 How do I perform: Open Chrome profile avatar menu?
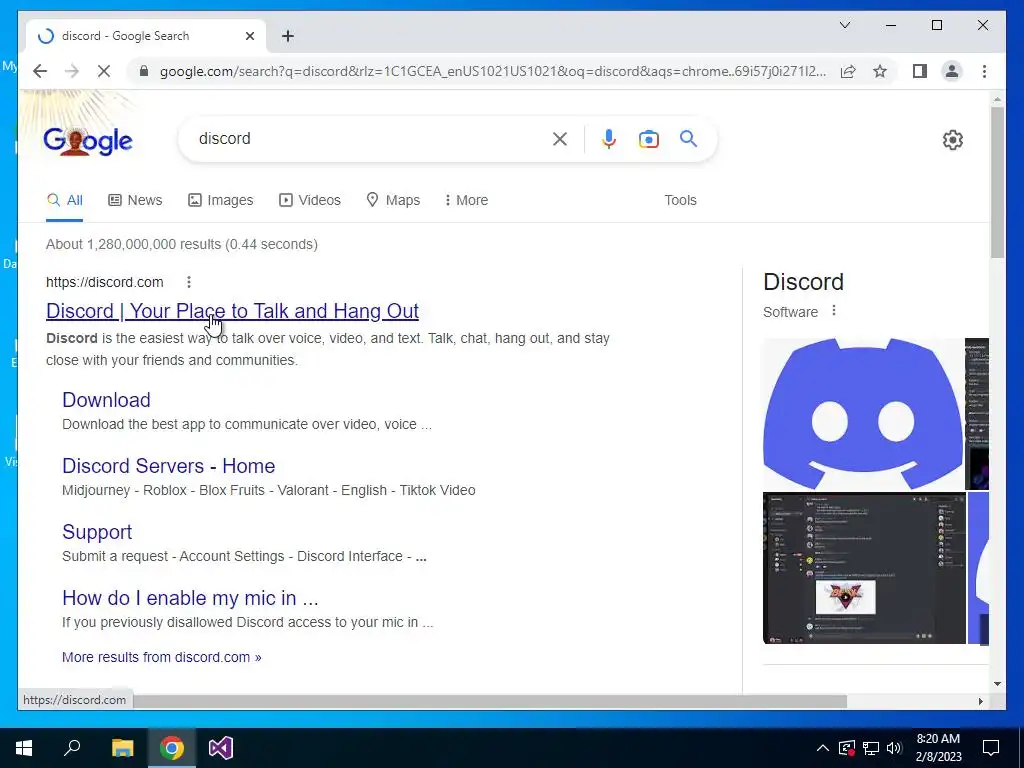click(x=952, y=71)
